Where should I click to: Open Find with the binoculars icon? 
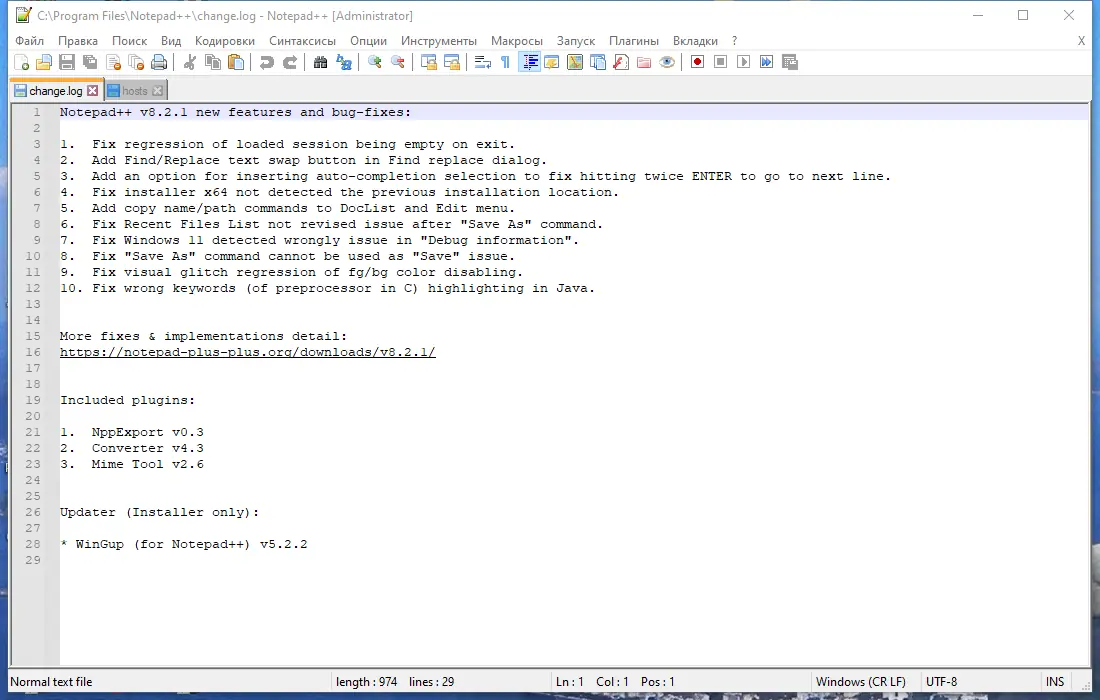320,62
